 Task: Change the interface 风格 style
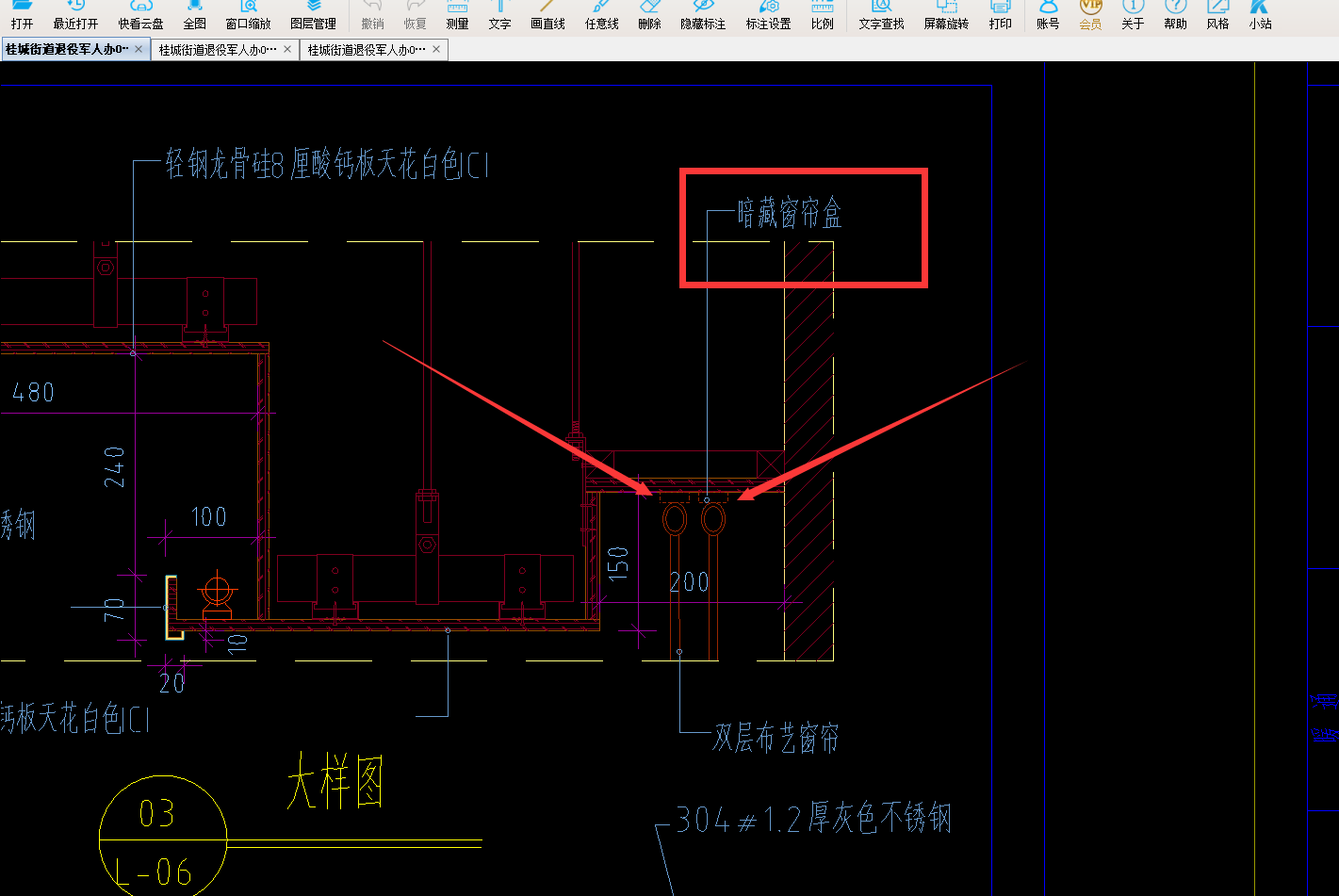coord(1218,16)
